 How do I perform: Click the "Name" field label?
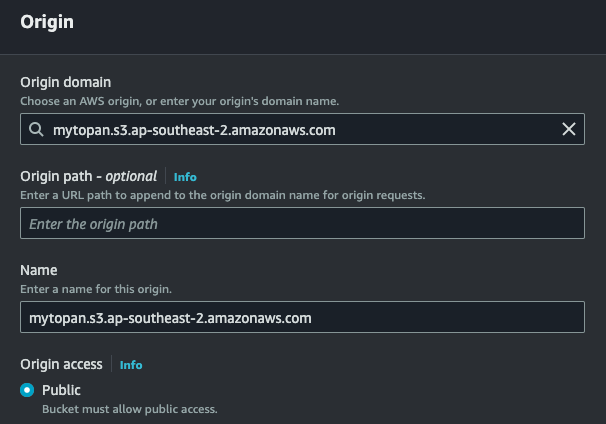click(x=39, y=270)
